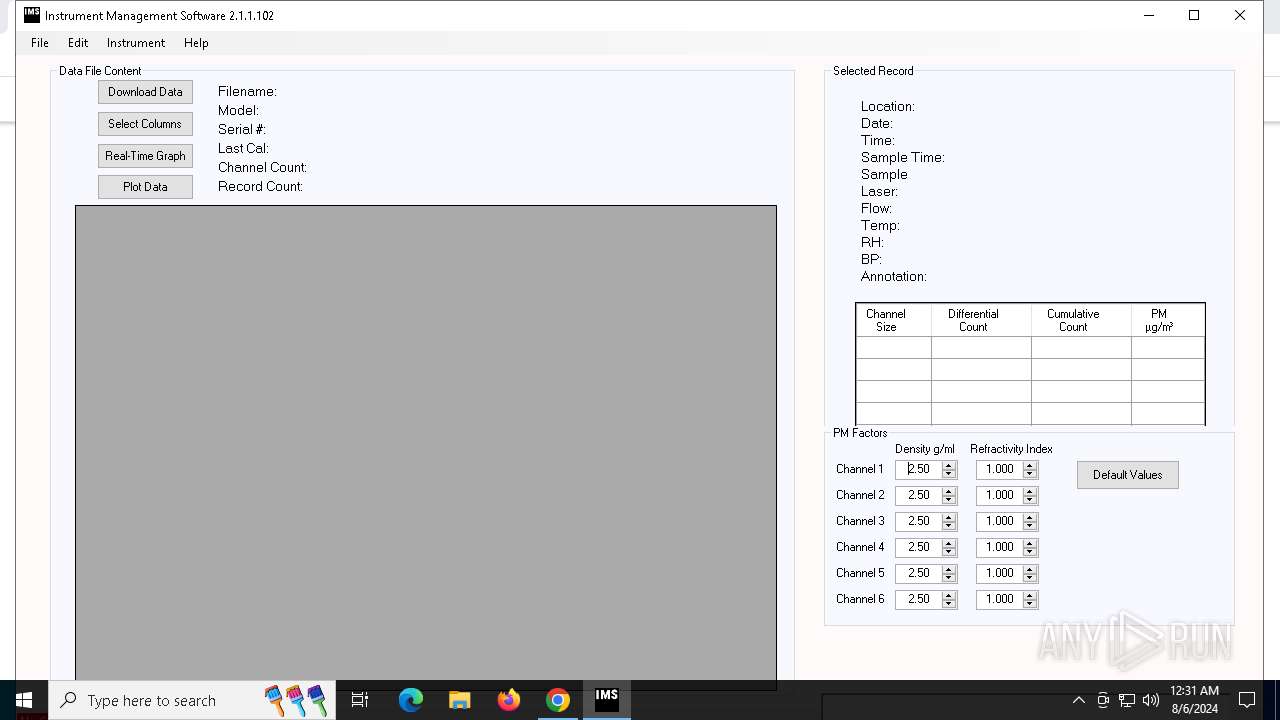The height and width of the screenshot is (720, 1280).
Task: Increase Channel 2 density with up arrow
Action: point(949,491)
